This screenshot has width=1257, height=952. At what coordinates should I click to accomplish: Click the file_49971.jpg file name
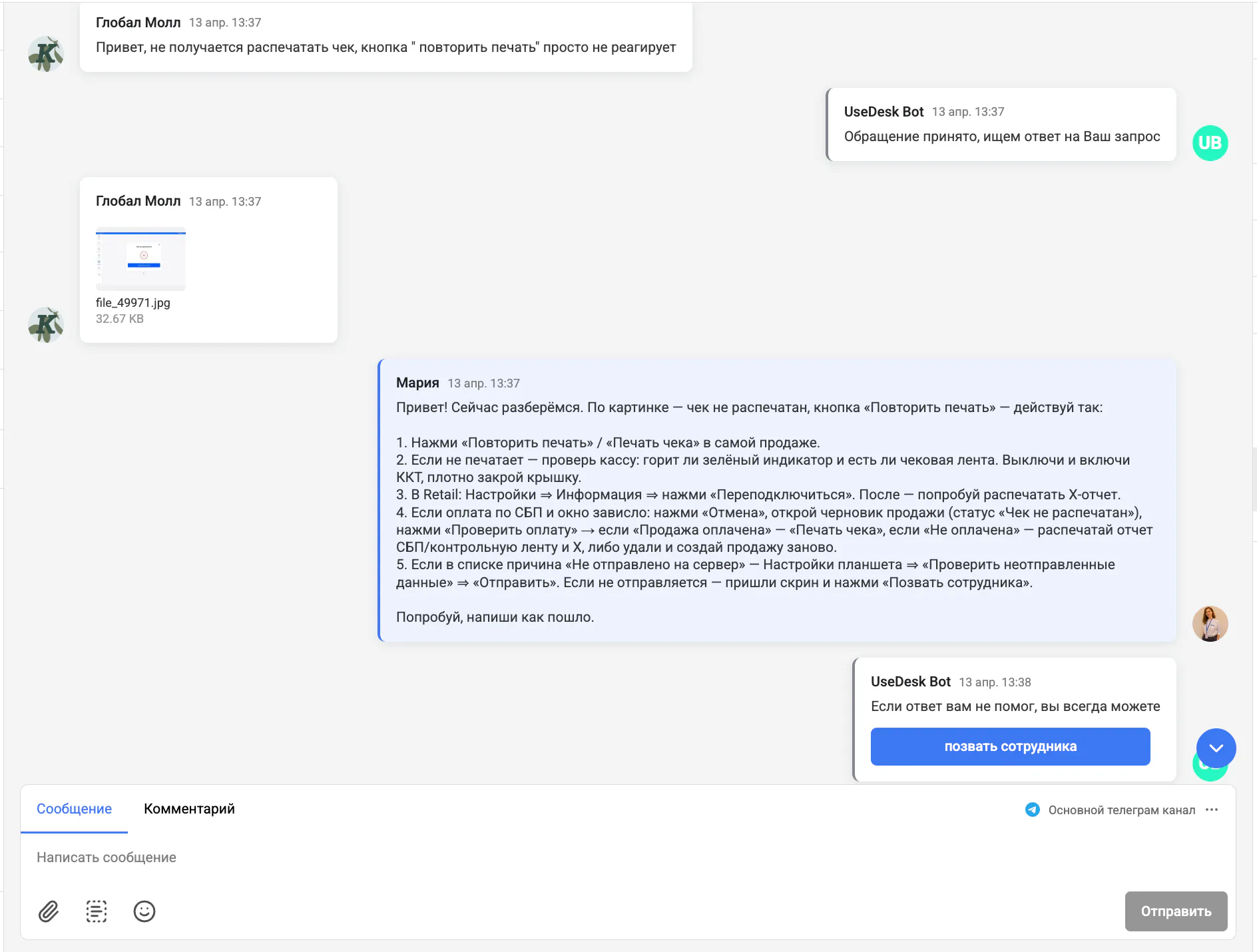[133, 303]
